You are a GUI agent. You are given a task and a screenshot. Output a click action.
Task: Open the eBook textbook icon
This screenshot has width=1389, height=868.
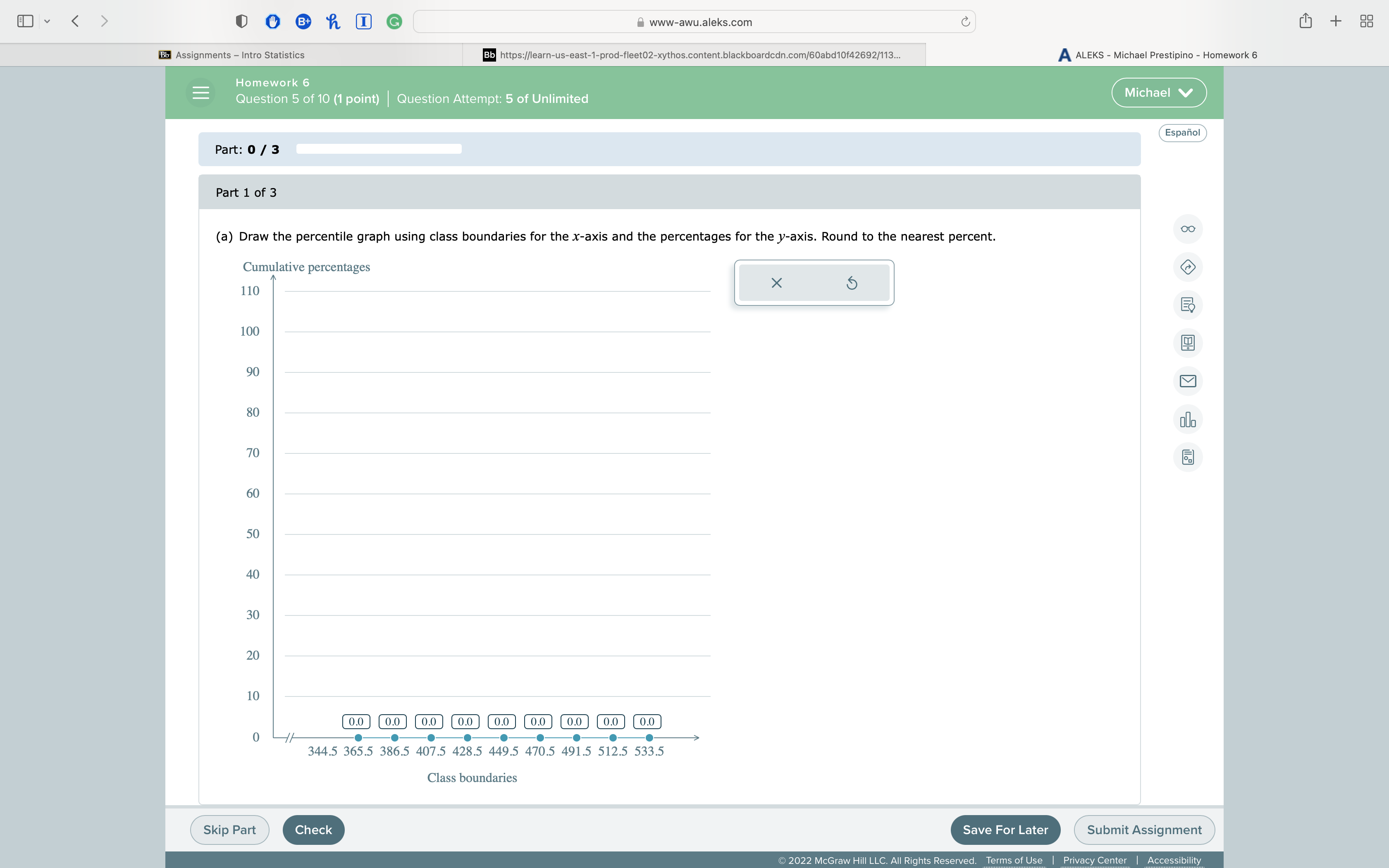click(x=1188, y=343)
